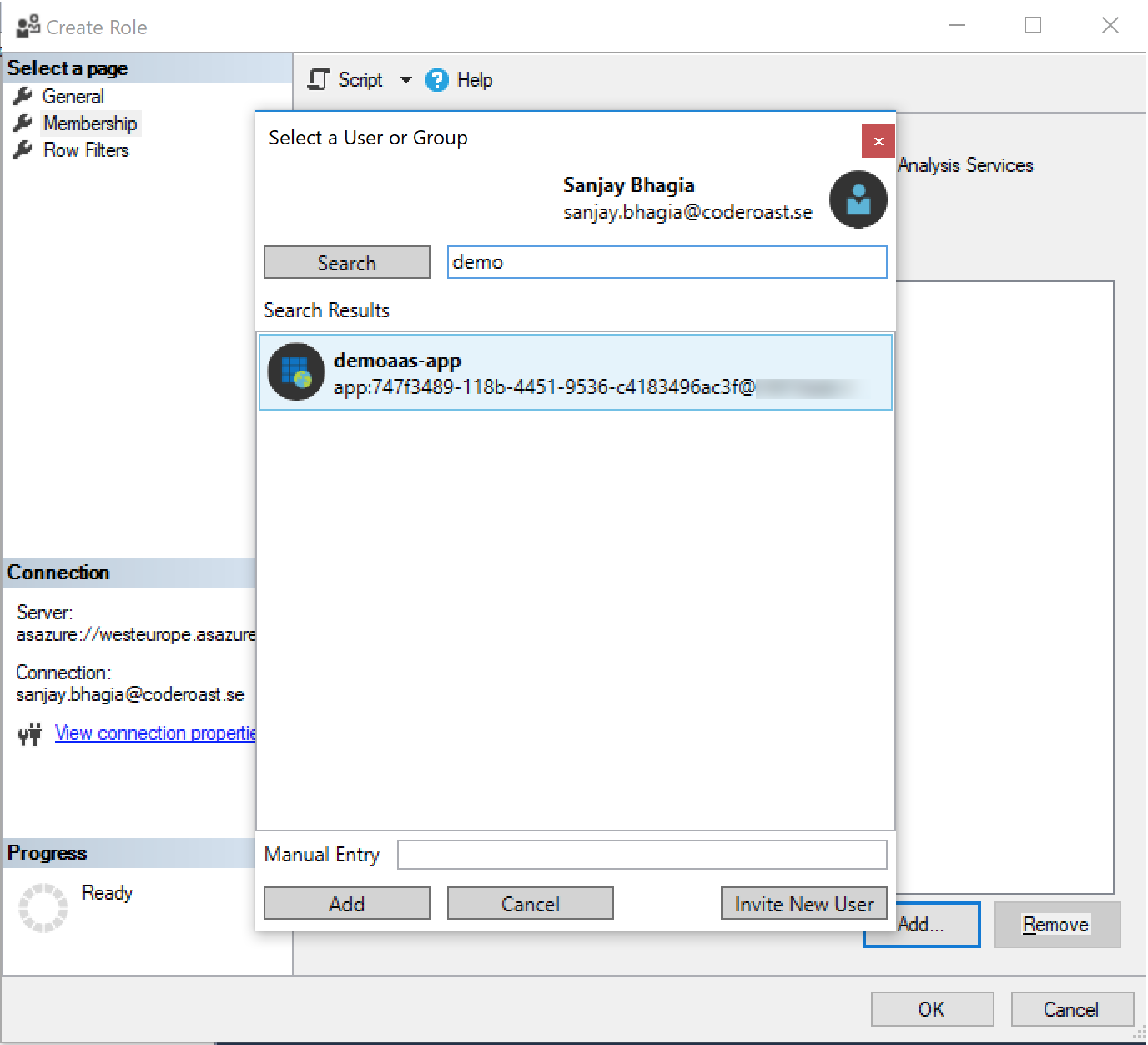This screenshot has height=1045, width=1148.
Task: Click the app:747f3489 identifier text
Action: click(x=544, y=387)
